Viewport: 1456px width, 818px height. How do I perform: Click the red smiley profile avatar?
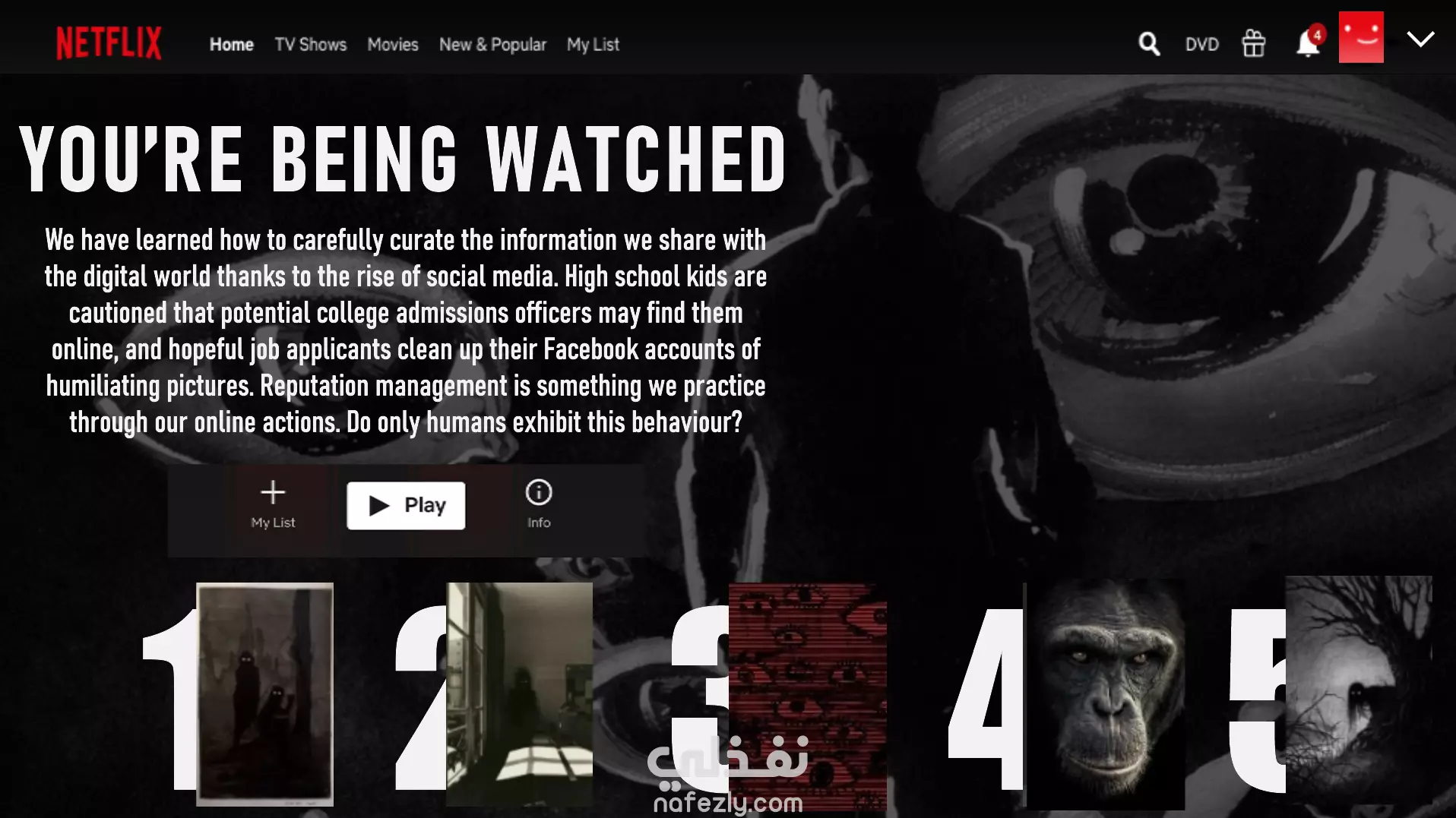click(1361, 37)
